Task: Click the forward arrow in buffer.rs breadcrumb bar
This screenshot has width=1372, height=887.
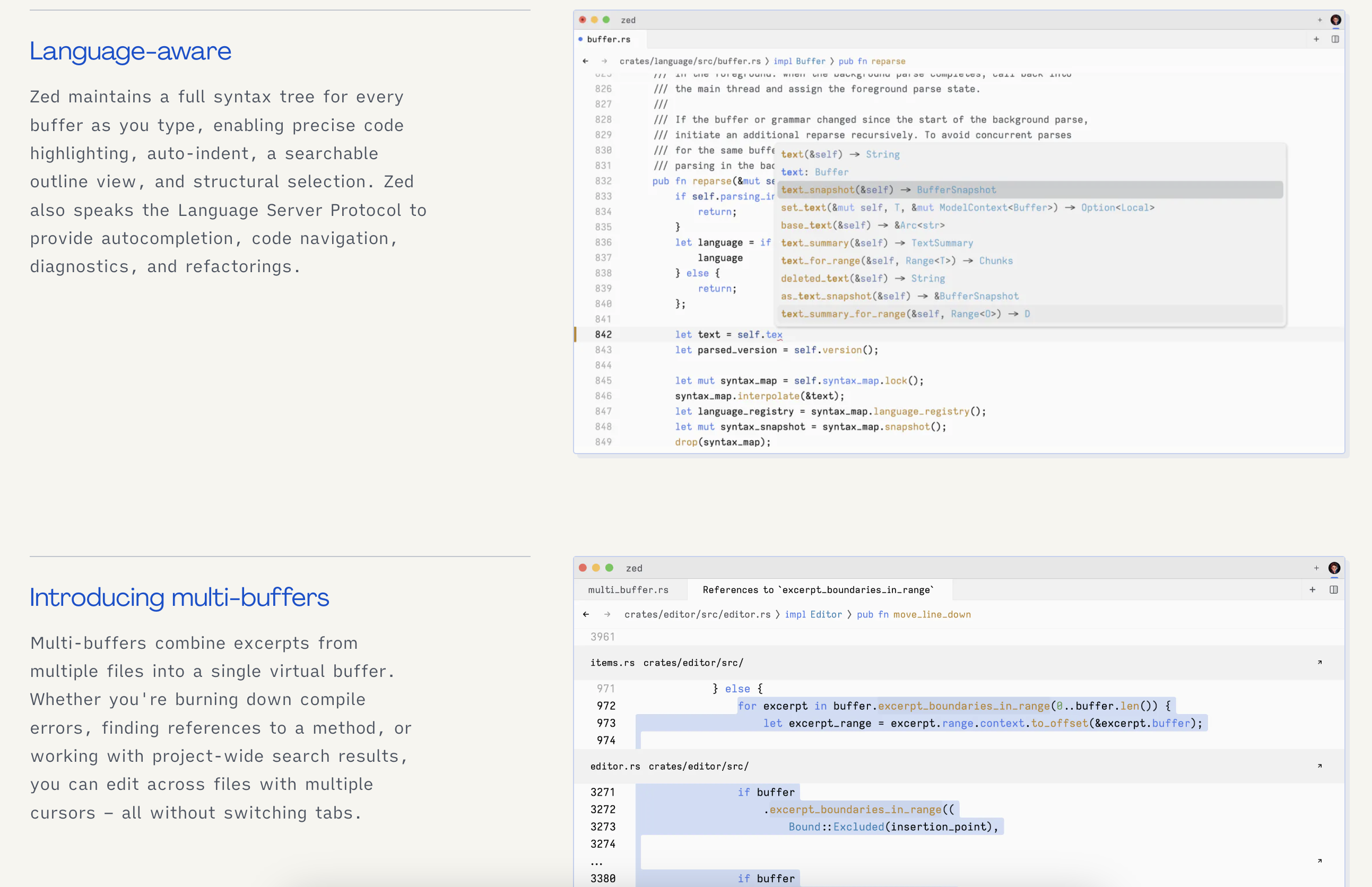Action: (604, 61)
